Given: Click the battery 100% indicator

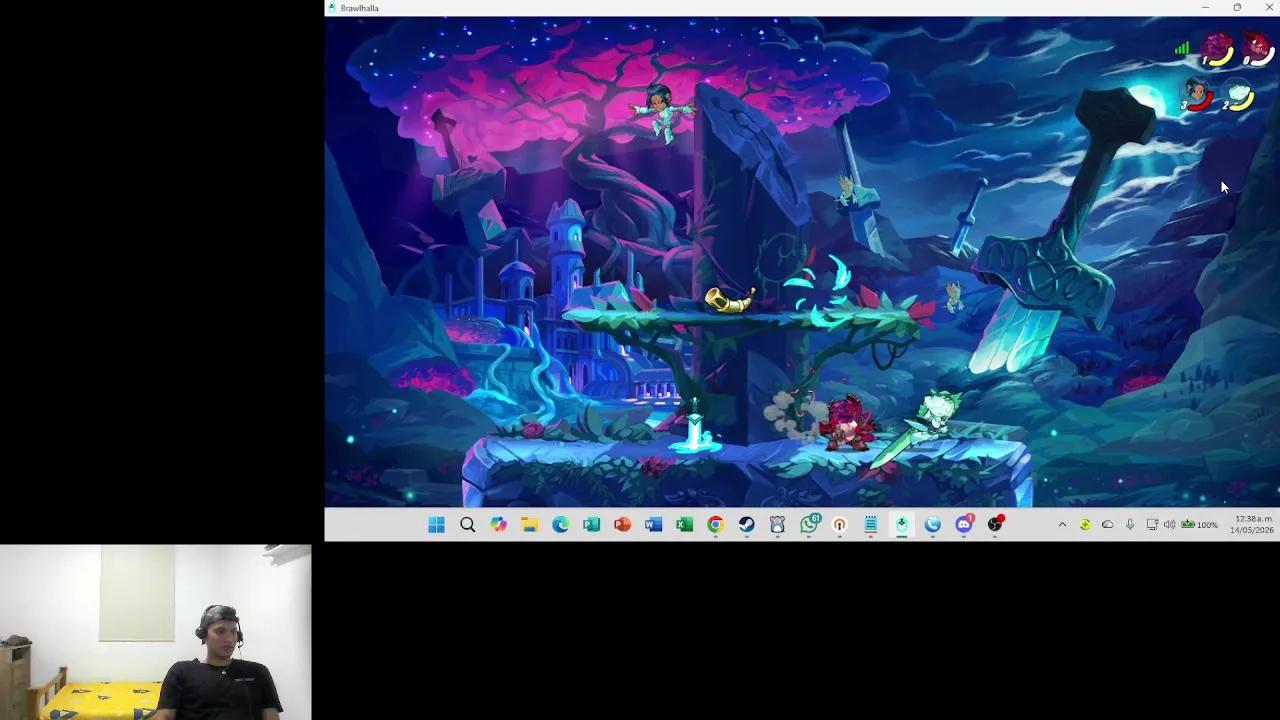Looking at the screenshot, I should point(1199,525).
